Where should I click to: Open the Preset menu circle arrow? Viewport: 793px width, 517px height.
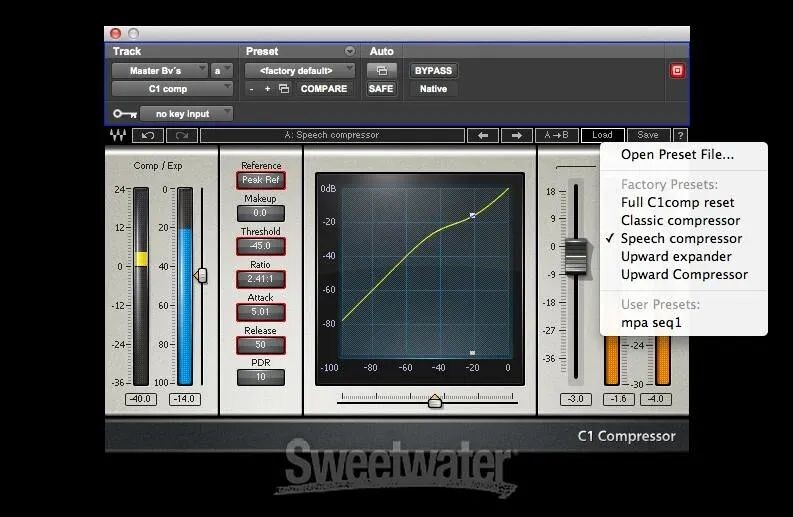349,51
